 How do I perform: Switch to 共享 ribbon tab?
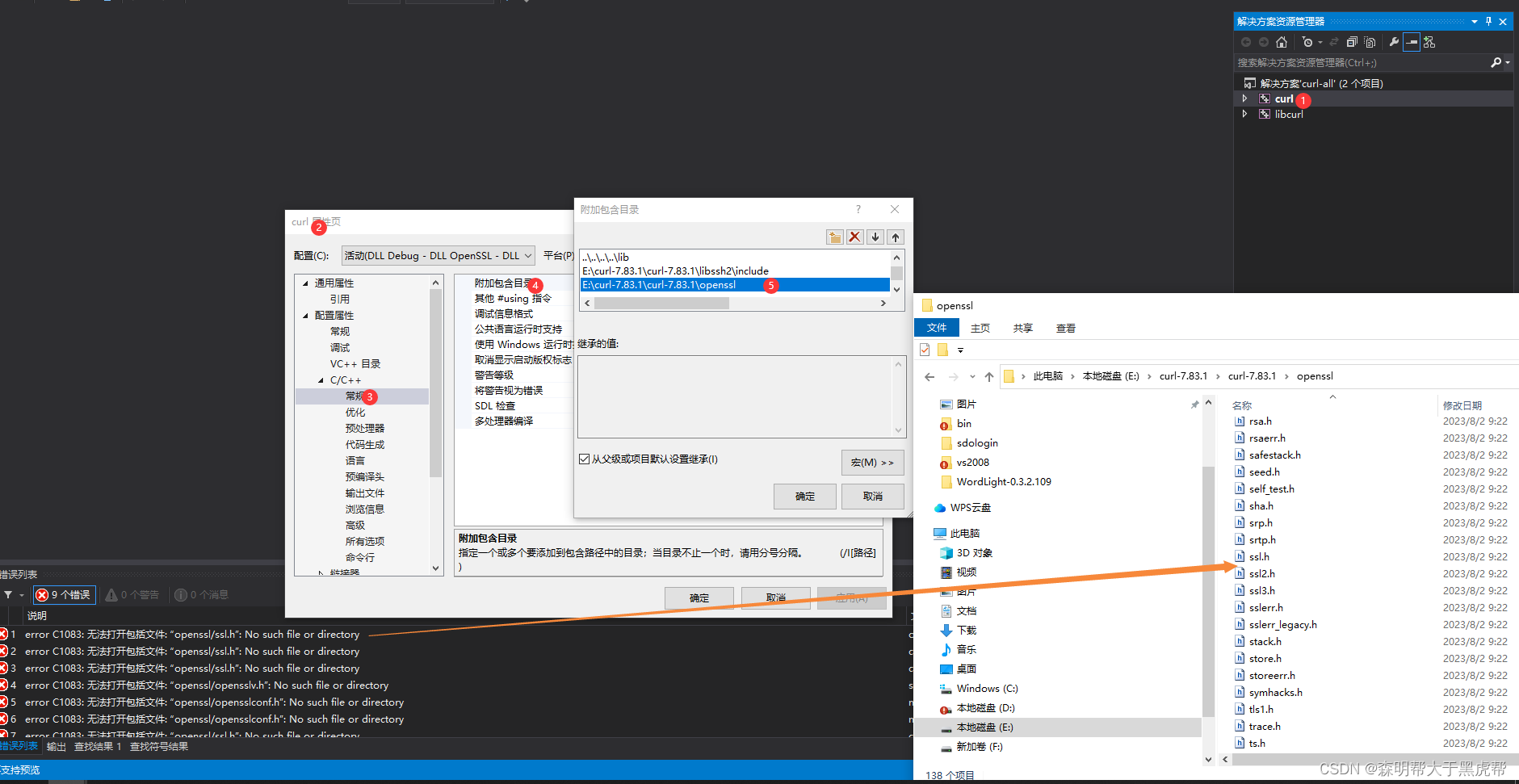(x=1023, y=329)
